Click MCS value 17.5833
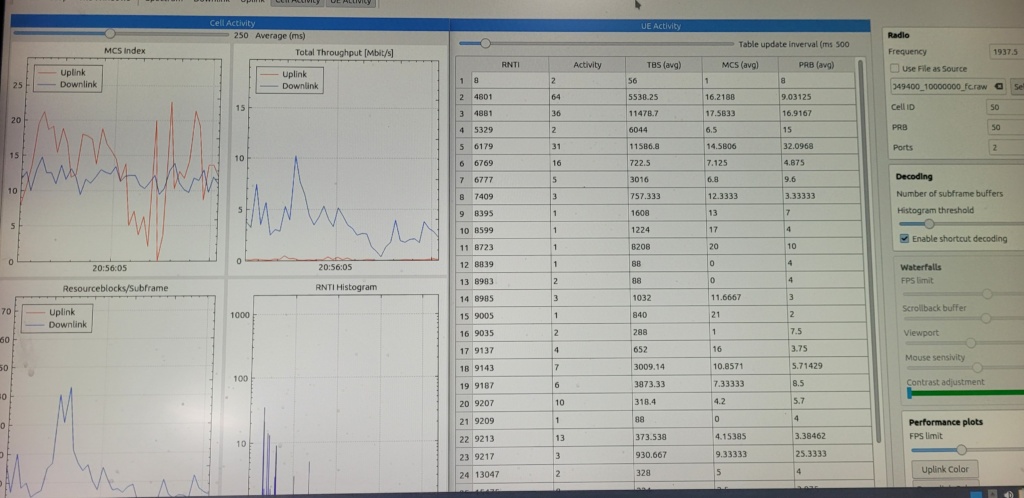This screenshot has width=1024, height=498. (740, 114)
